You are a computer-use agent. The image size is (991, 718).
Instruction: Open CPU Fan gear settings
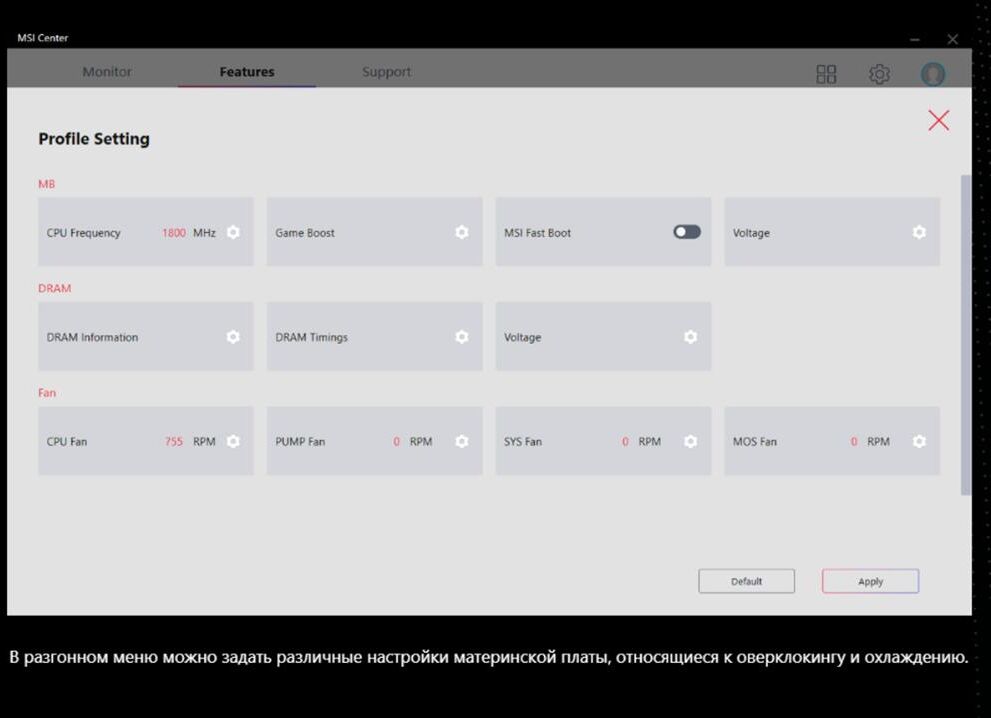click(x=233, y=441)
